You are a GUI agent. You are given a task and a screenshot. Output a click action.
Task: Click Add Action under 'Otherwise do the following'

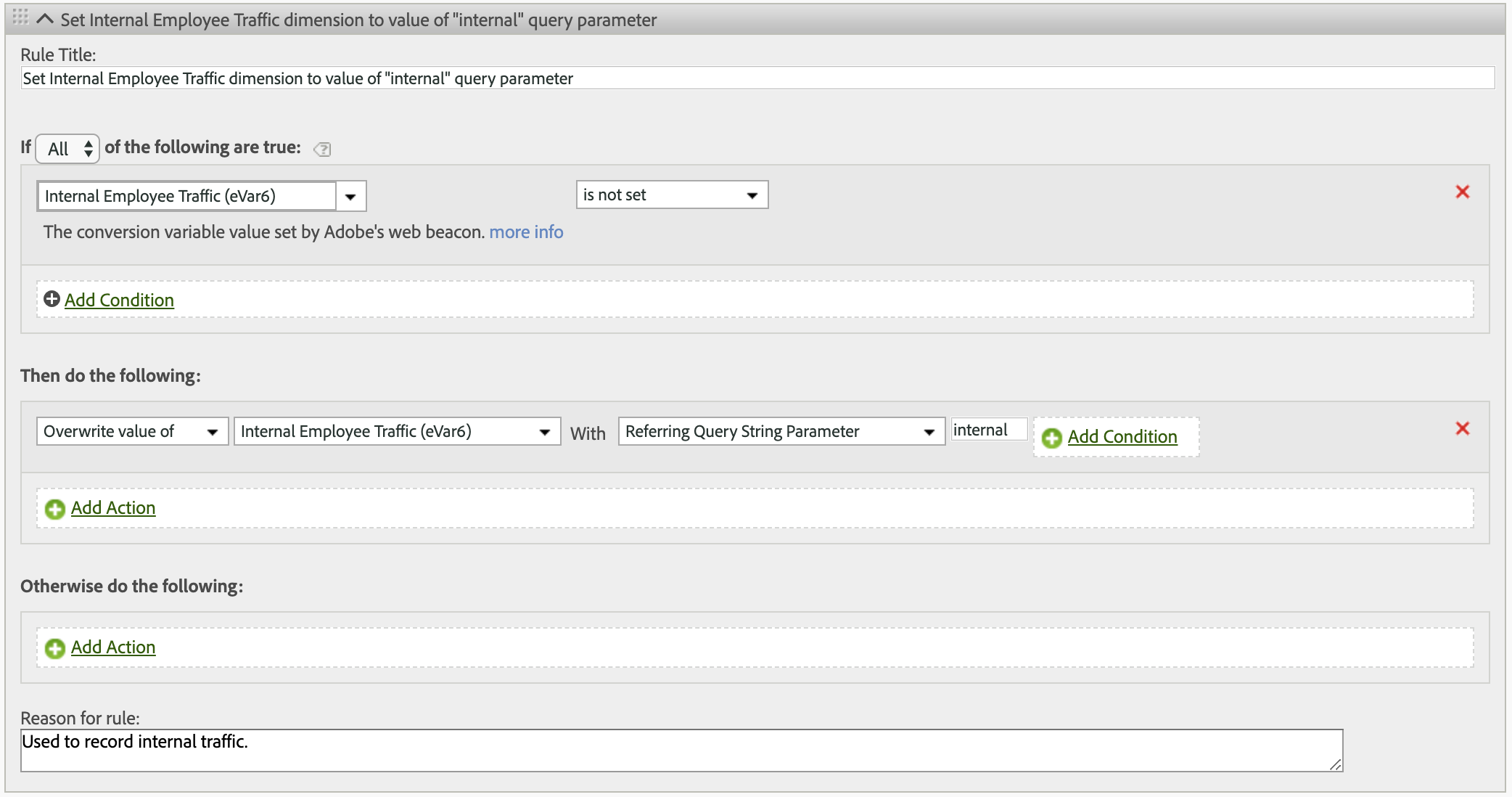113,647
